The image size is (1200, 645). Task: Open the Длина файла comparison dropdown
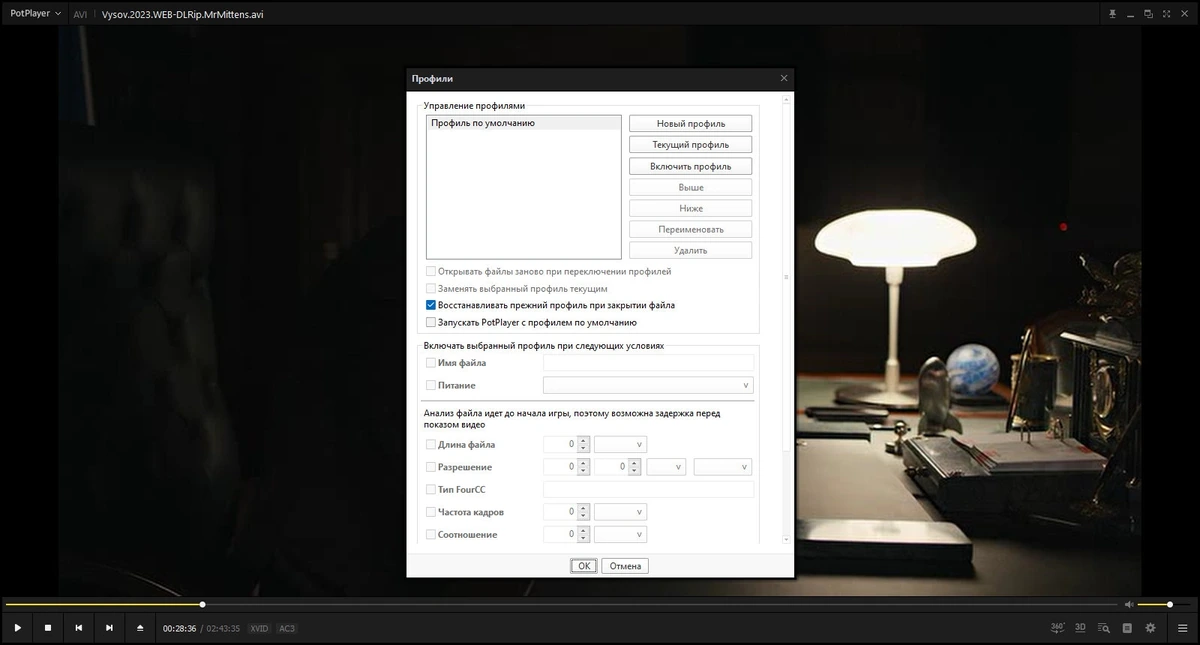tap(620, 444)
